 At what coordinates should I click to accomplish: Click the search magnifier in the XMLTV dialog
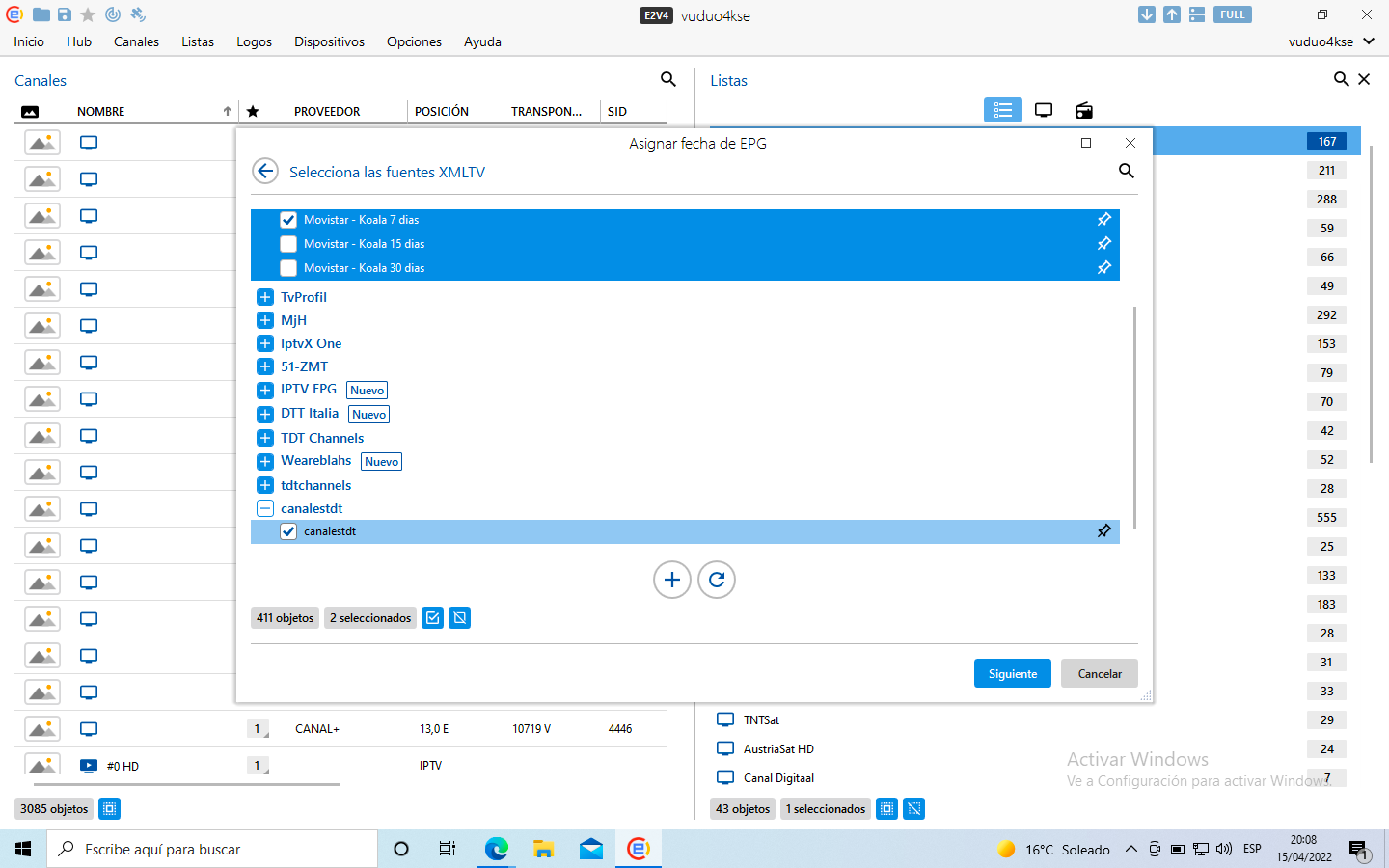pyautogui.click(x=1126, y=171)
